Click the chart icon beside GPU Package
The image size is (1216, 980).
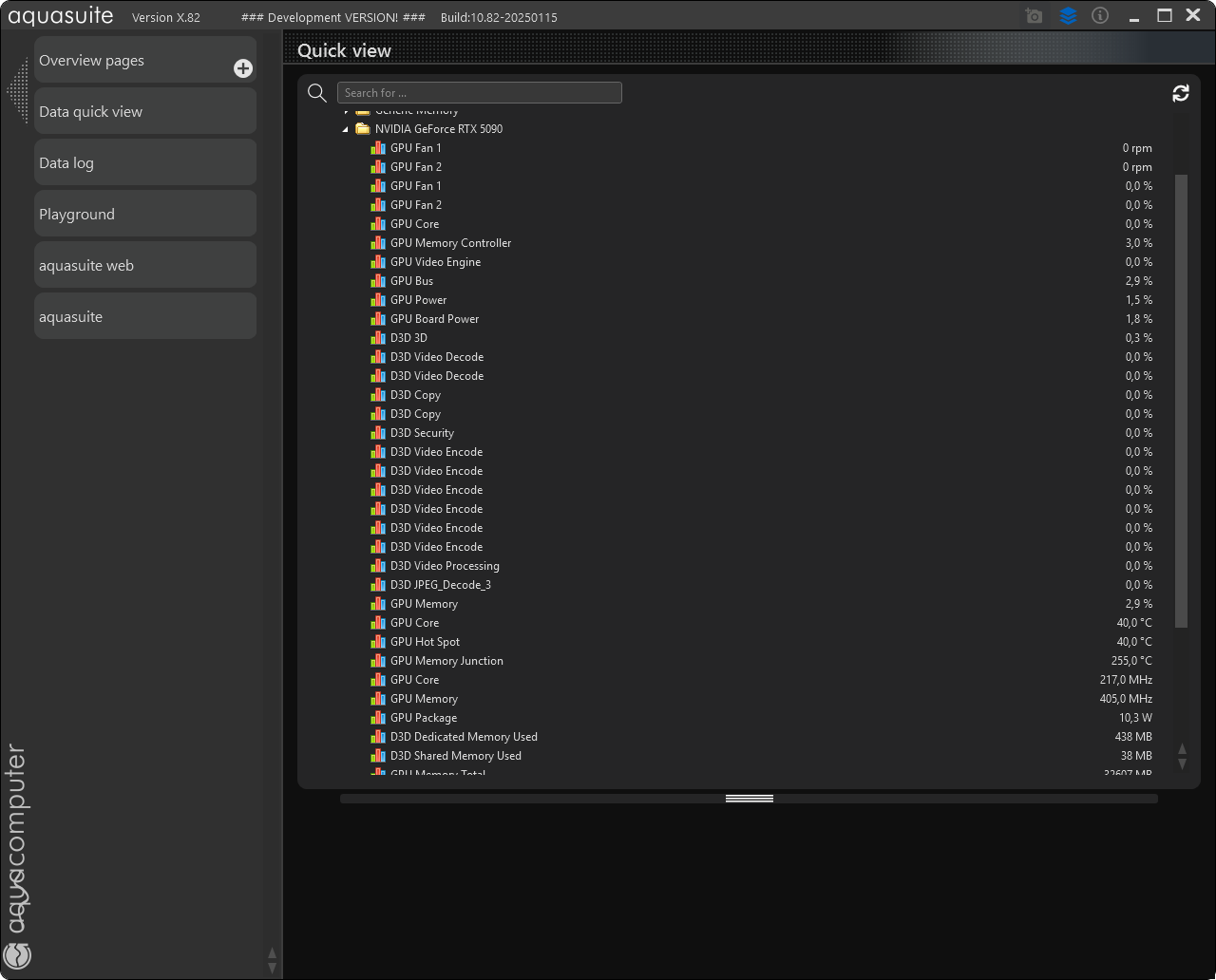click(378, 718)
